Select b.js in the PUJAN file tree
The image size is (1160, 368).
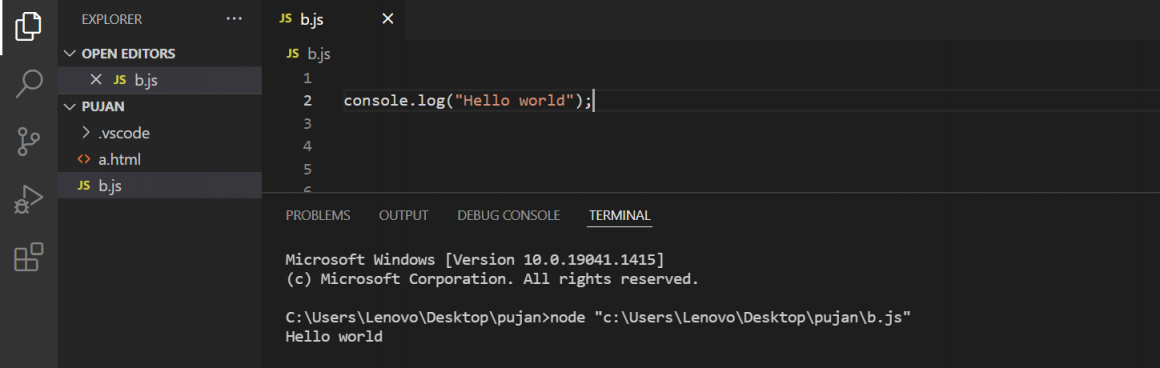(160, 186)
